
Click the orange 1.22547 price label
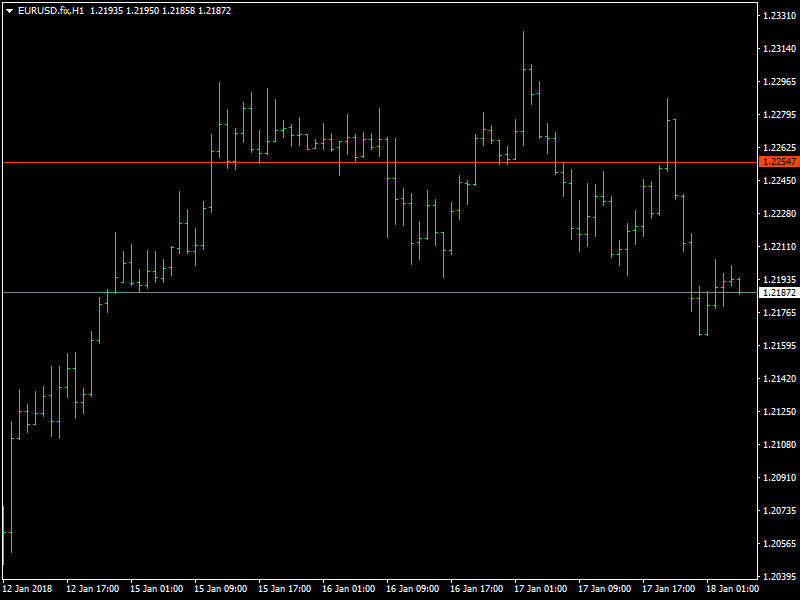pos(779,162)
